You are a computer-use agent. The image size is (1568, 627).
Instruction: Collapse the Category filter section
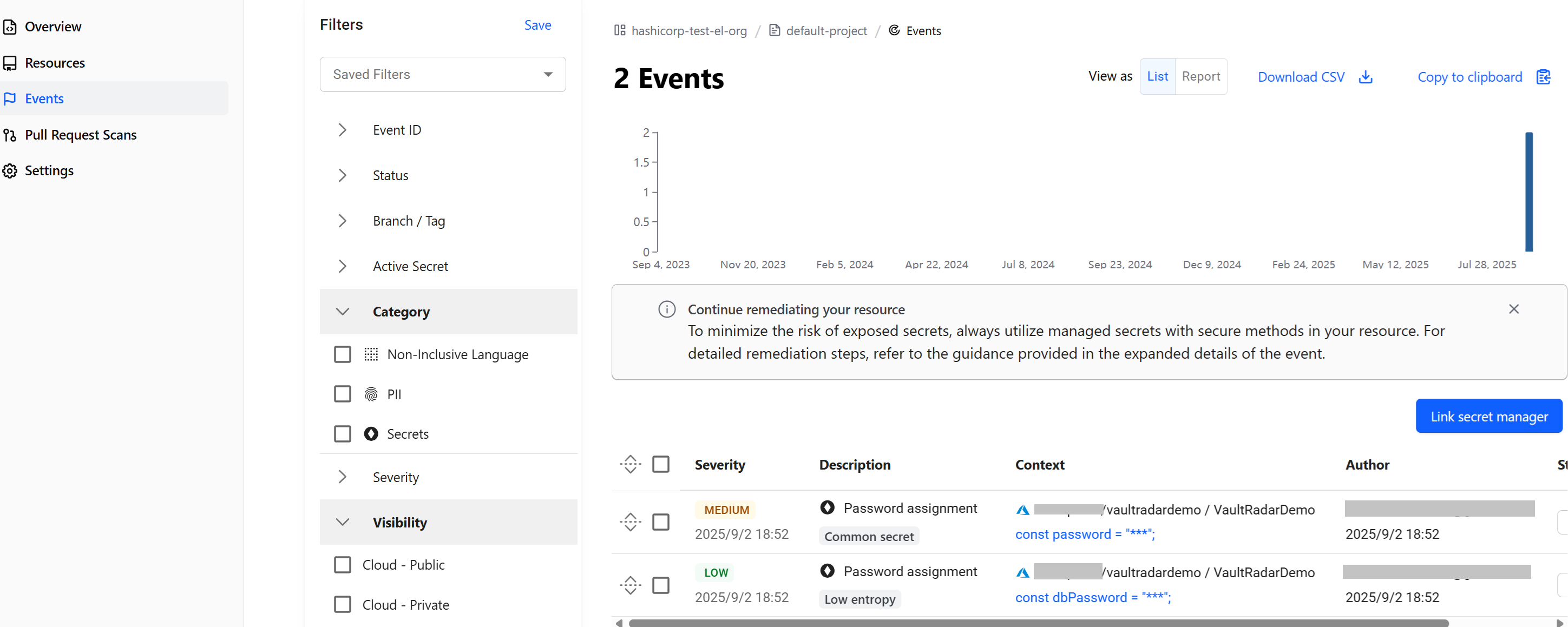[x=343, y=312]
